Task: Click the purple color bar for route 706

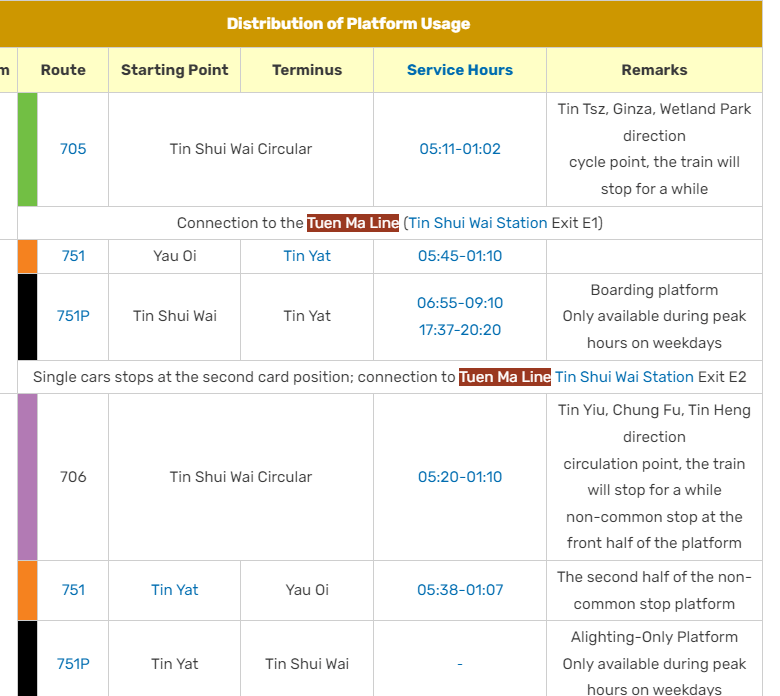Action: click(27, 477)
